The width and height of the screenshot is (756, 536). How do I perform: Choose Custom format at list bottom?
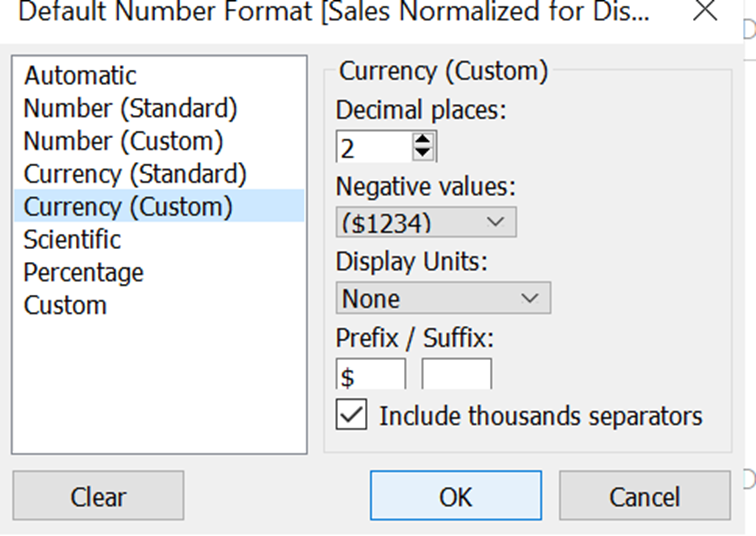click(65, 305)
